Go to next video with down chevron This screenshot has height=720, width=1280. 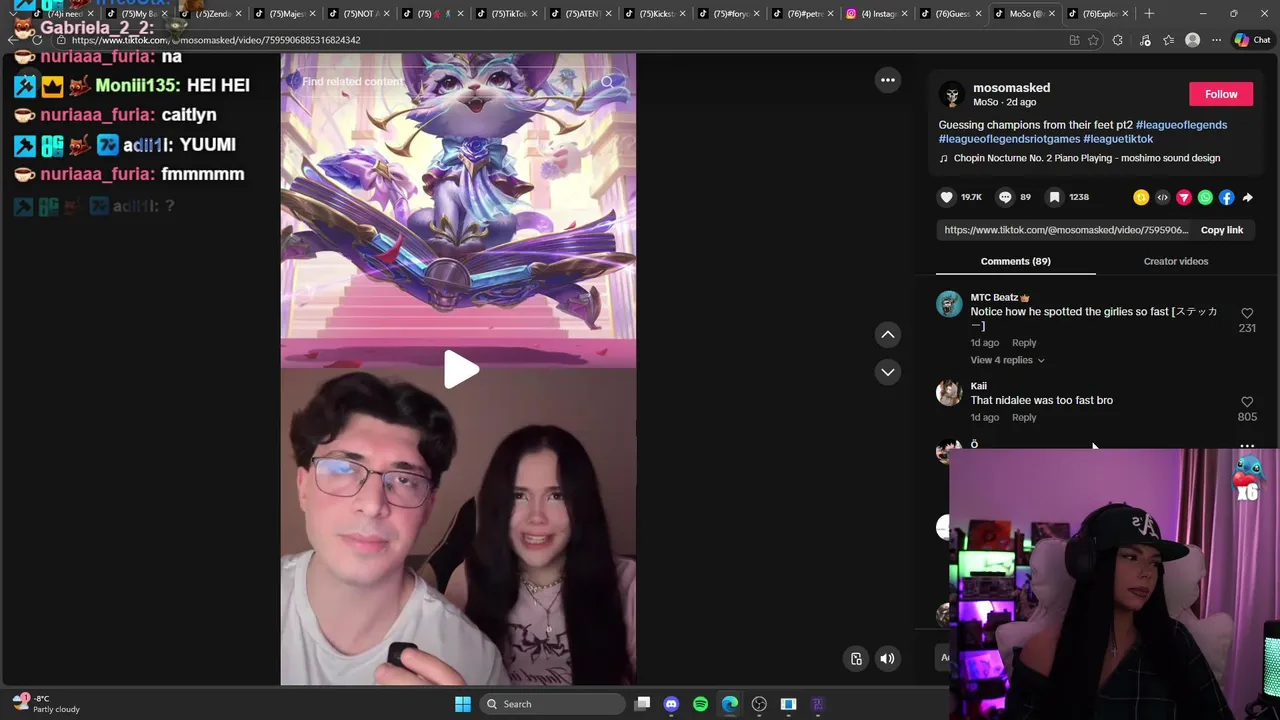point(887,372)
